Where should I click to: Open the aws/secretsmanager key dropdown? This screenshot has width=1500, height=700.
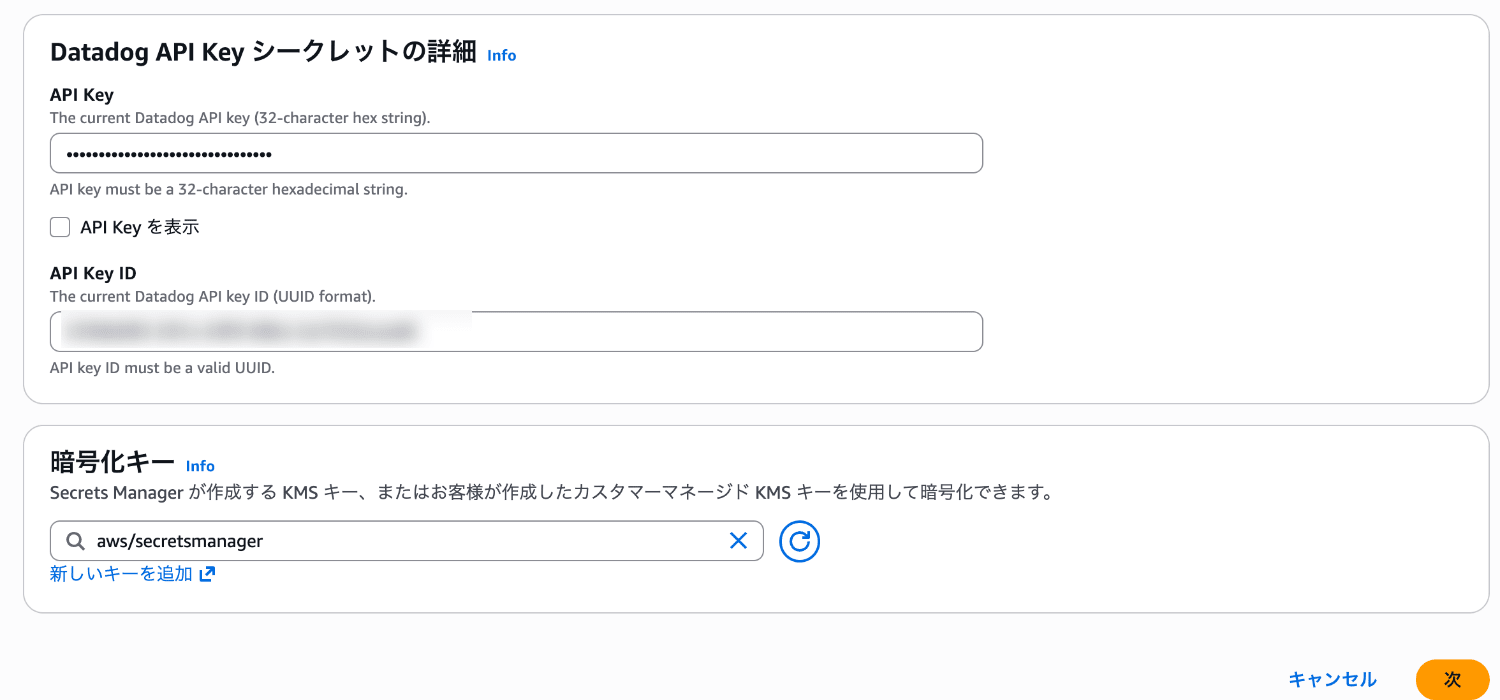(406, 541)
